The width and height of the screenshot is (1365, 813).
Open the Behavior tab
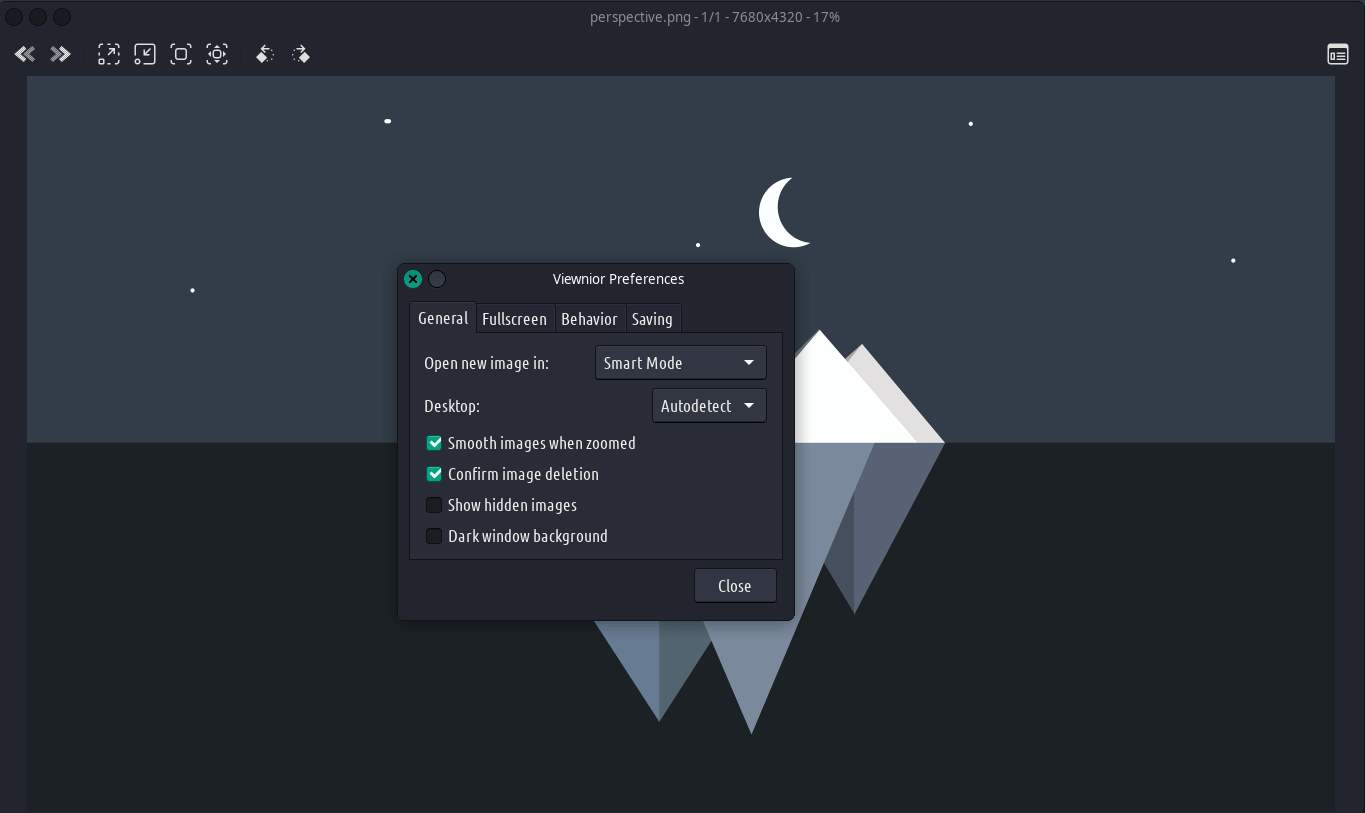[589, 319]
